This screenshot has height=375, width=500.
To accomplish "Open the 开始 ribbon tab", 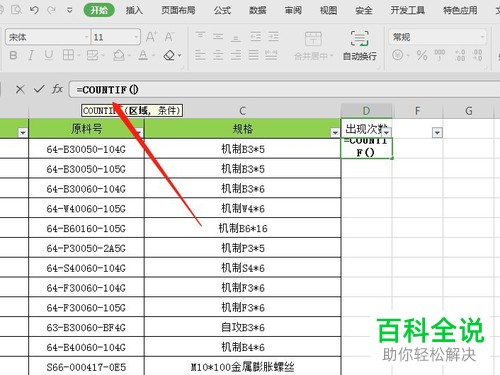I will click(99, 10).
